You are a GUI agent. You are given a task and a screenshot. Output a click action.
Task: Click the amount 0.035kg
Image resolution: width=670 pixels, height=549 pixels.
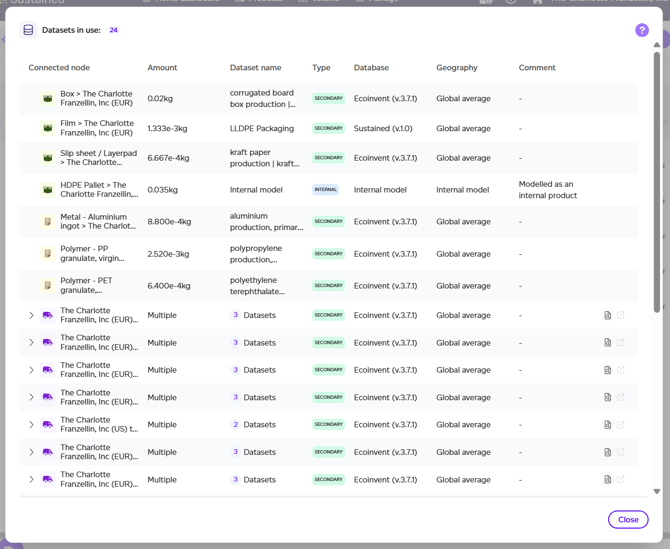(162, 190)
